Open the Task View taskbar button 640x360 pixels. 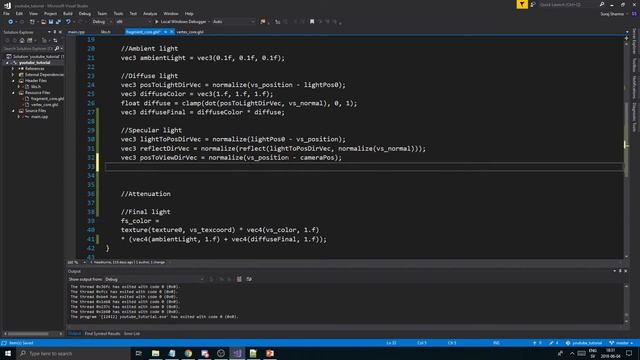(138, 353)
